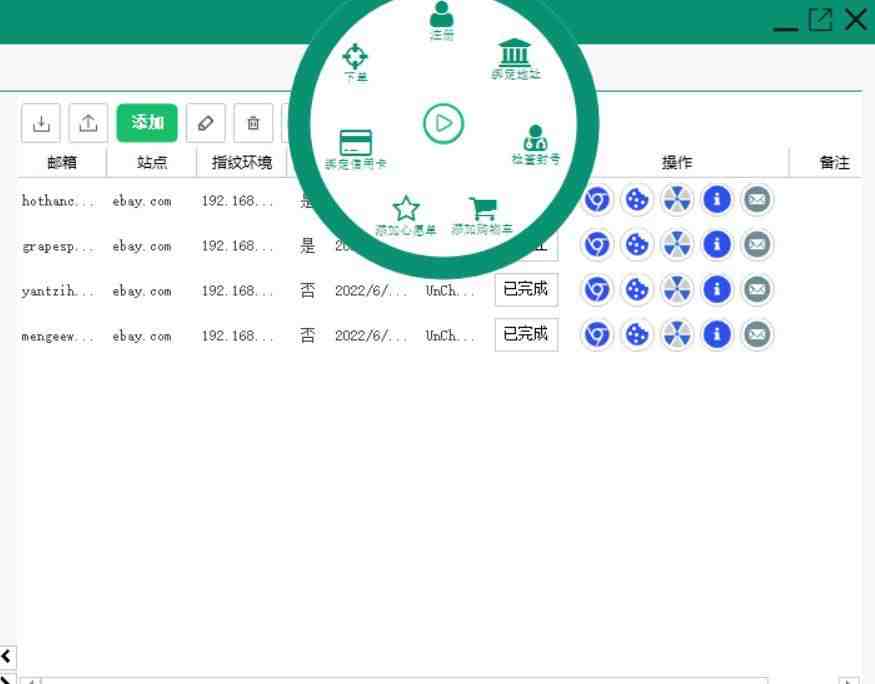
Task: Click the info icon in the yantzih row
Action: 717,288
